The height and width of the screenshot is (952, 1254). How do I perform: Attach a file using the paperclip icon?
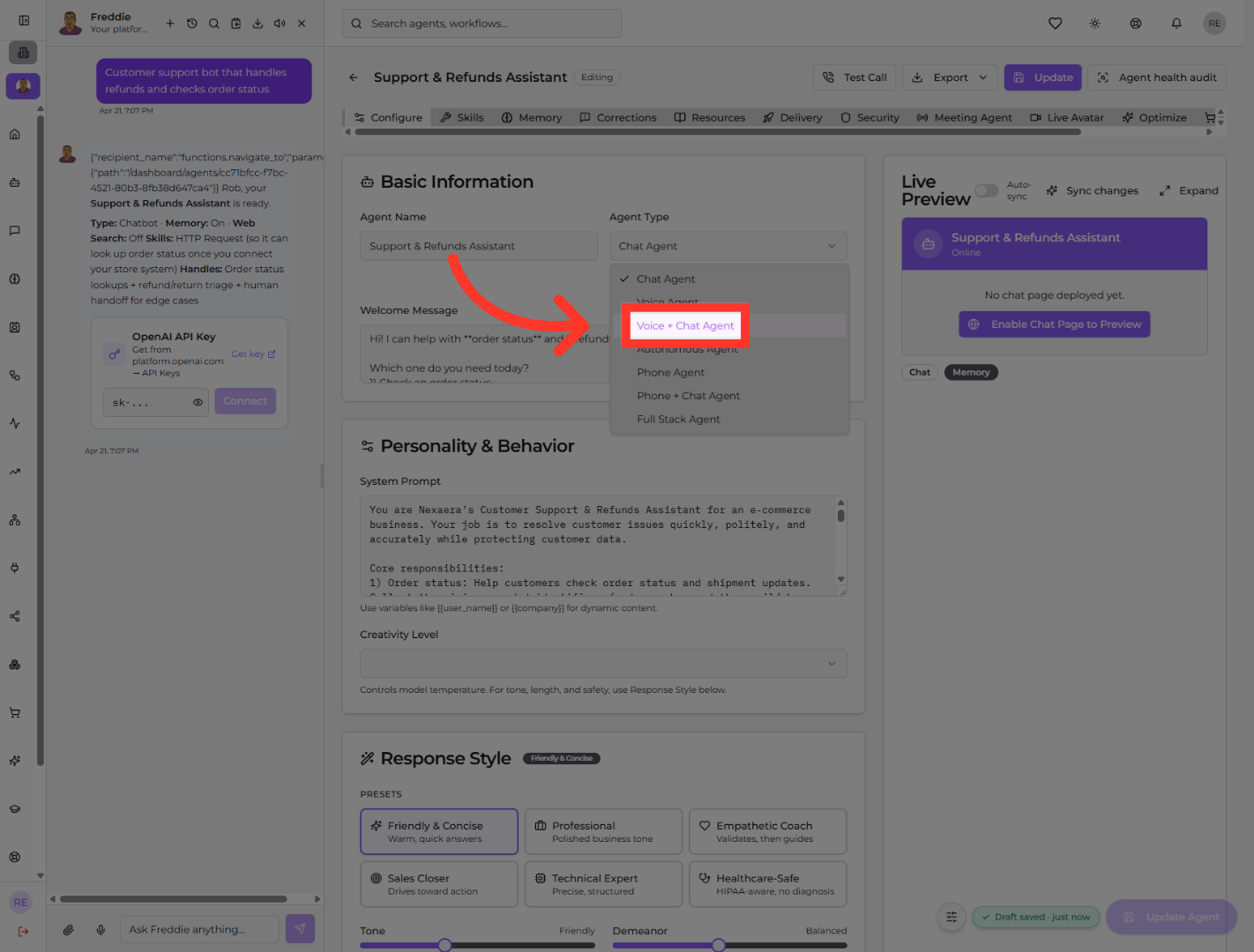[68, 929]
